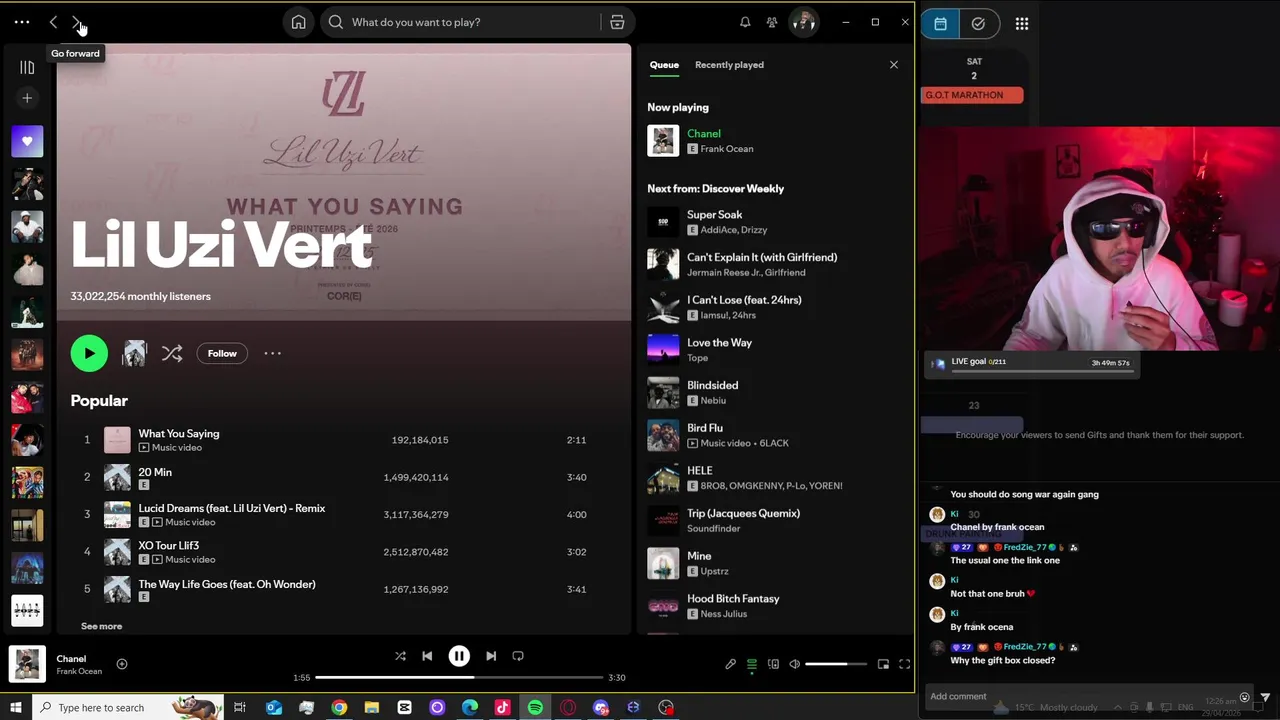Click Mine album cover in queue
The width and height of the screenshot is (1280, 720).
663,563
